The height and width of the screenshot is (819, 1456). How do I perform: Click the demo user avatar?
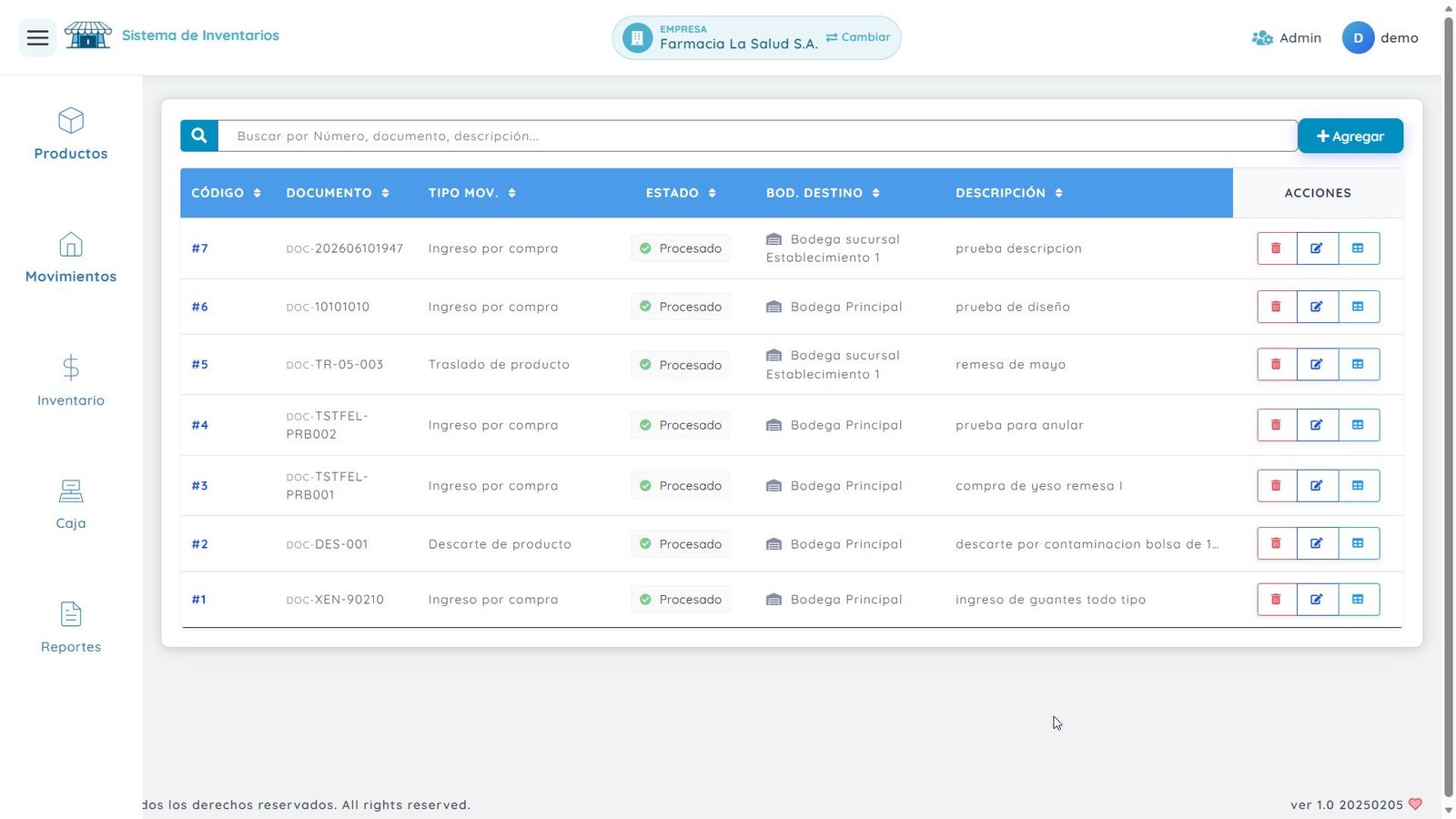tap(1358, 38)
